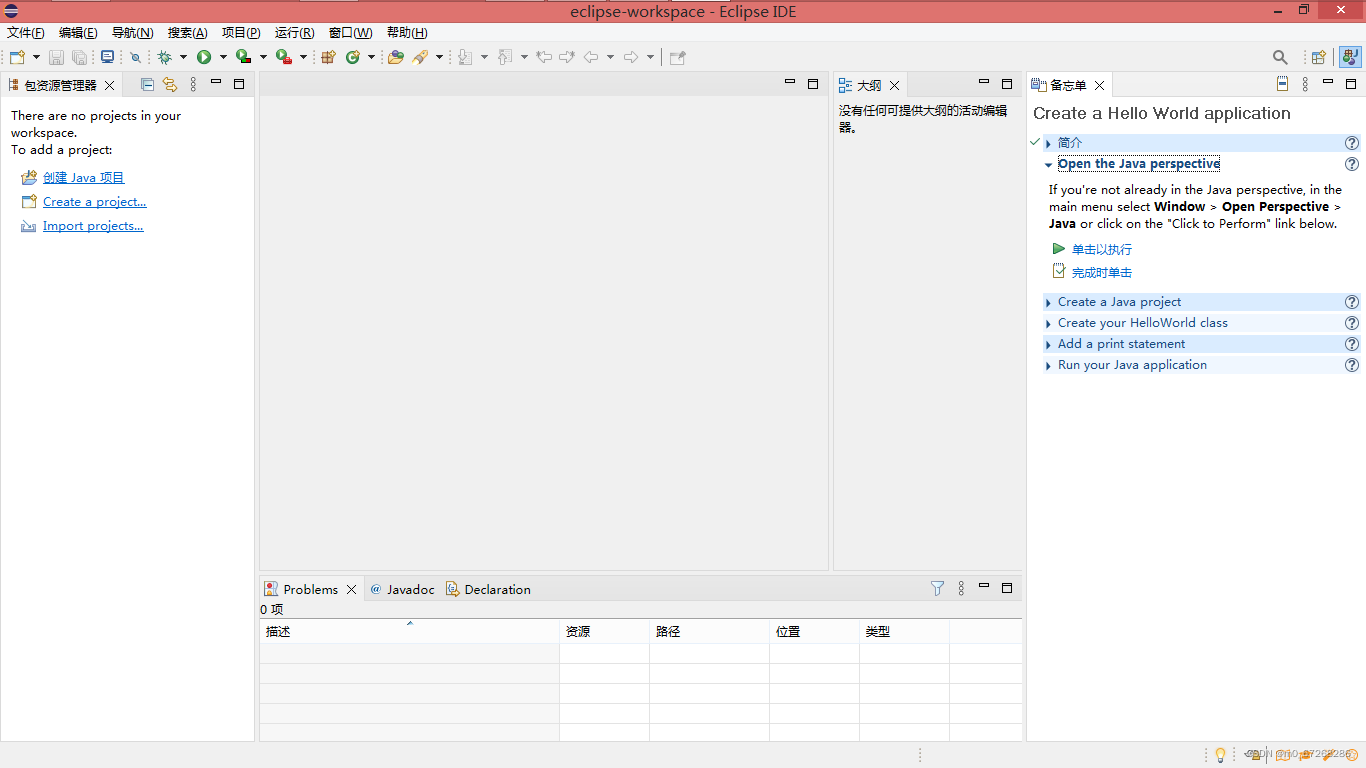This screenshot has height=768, width=1366.
Task: Click the Problems filter funnel icon
Action: [937, 589]
